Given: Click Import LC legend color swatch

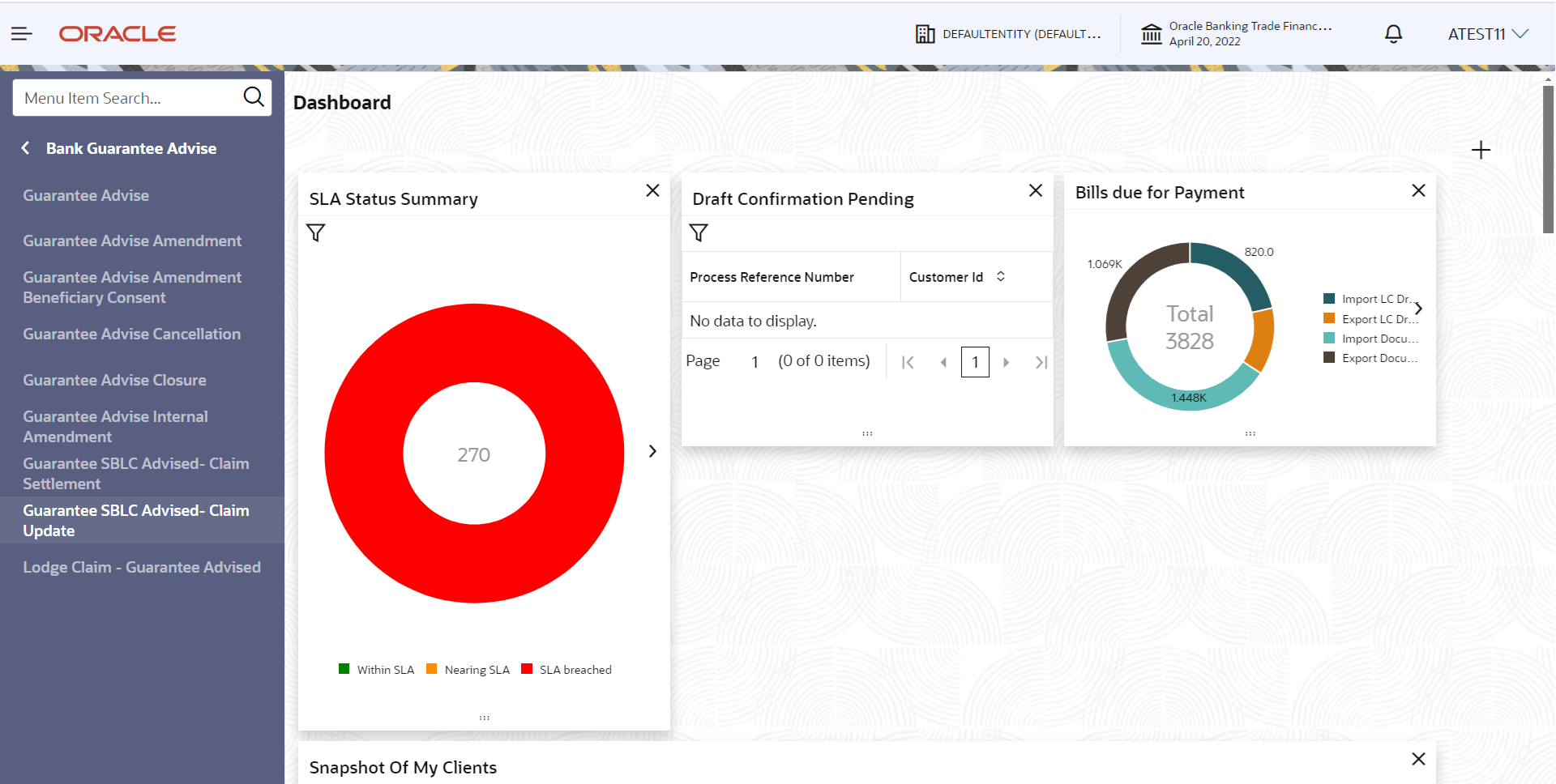Looking at the screenshot, I should click(x=1329, y=299).
